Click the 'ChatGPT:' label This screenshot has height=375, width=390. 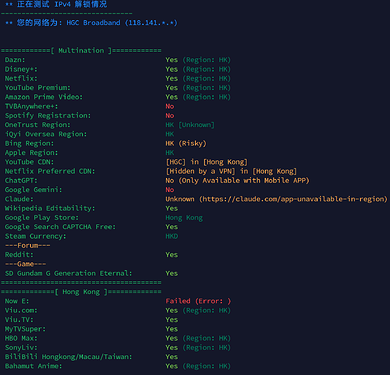(x=21, y=181)
